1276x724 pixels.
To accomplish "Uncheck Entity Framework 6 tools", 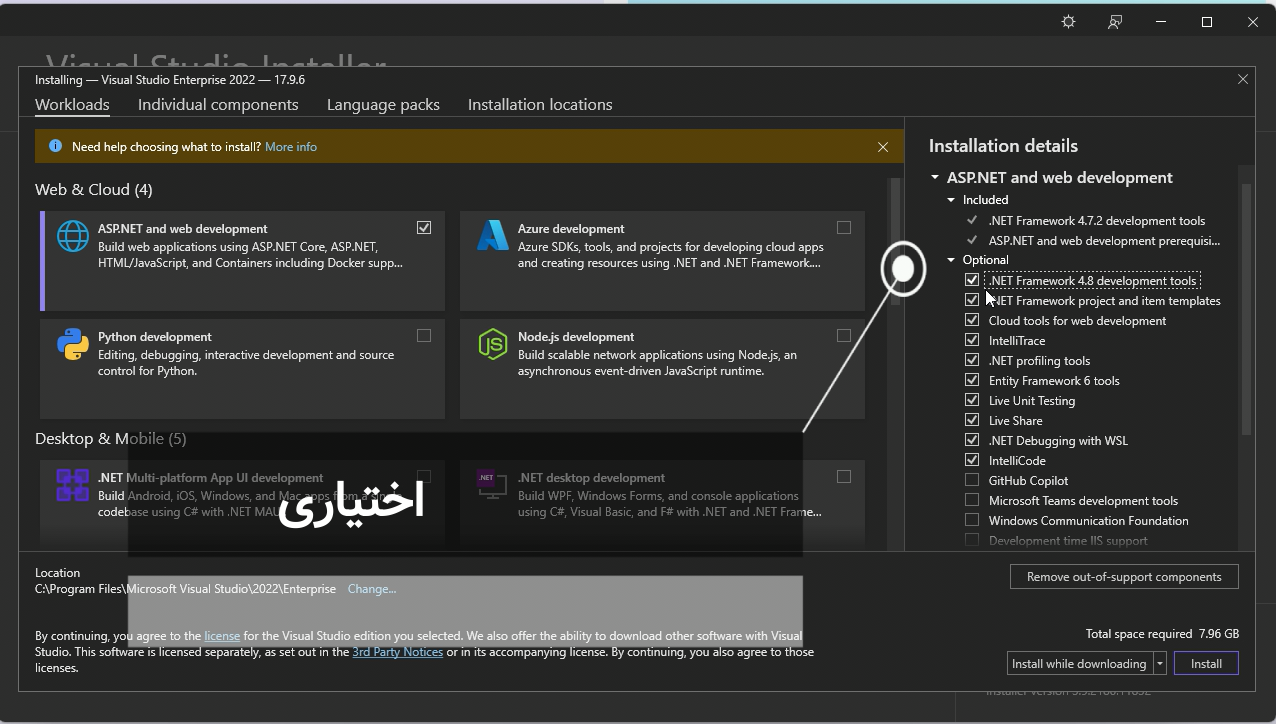I will pyautogui.click(x=972, y=380).
